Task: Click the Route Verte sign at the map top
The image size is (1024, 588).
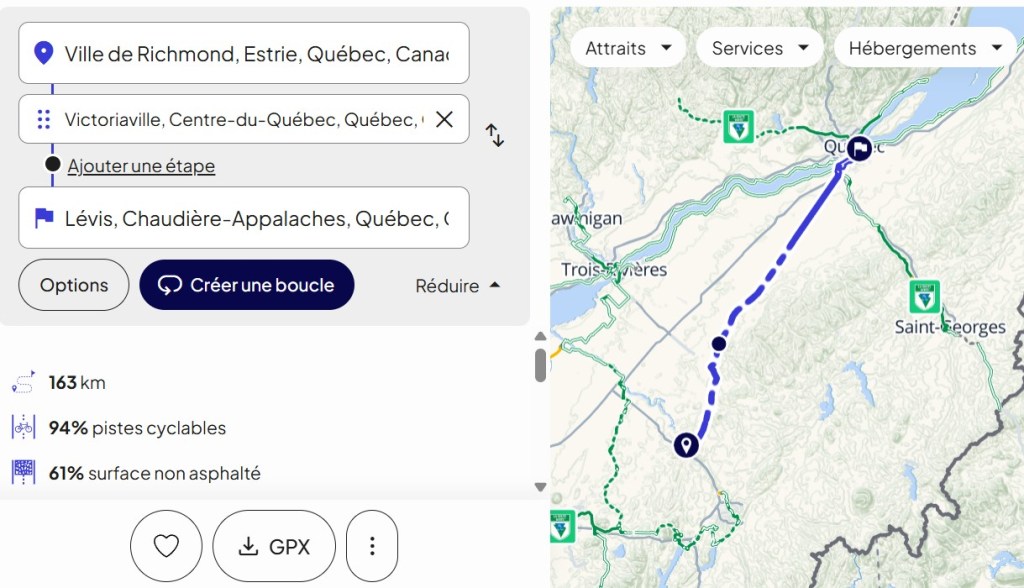Action: coord(739,127)
